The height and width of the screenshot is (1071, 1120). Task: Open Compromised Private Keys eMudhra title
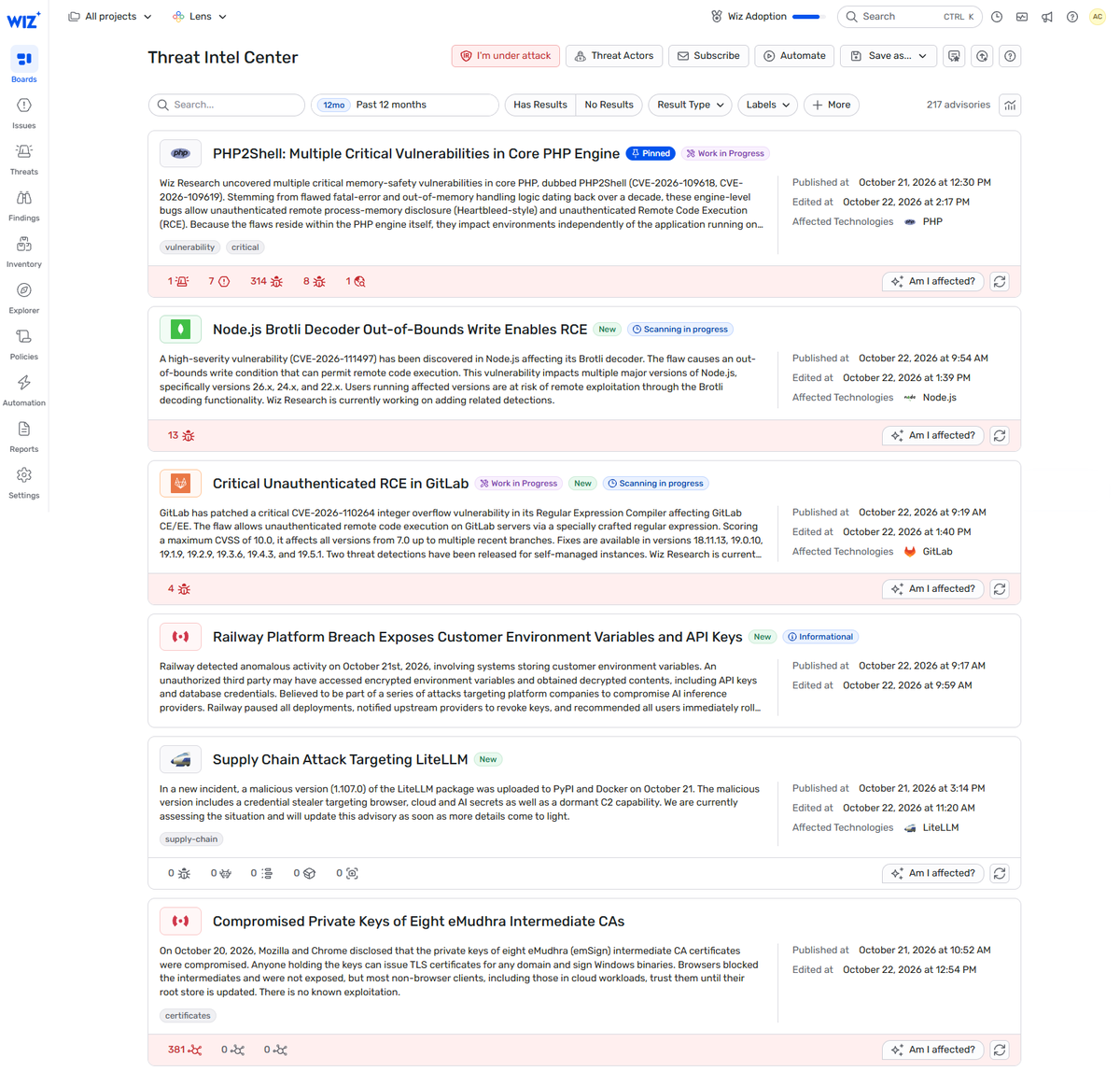click(x=418, y=922)
